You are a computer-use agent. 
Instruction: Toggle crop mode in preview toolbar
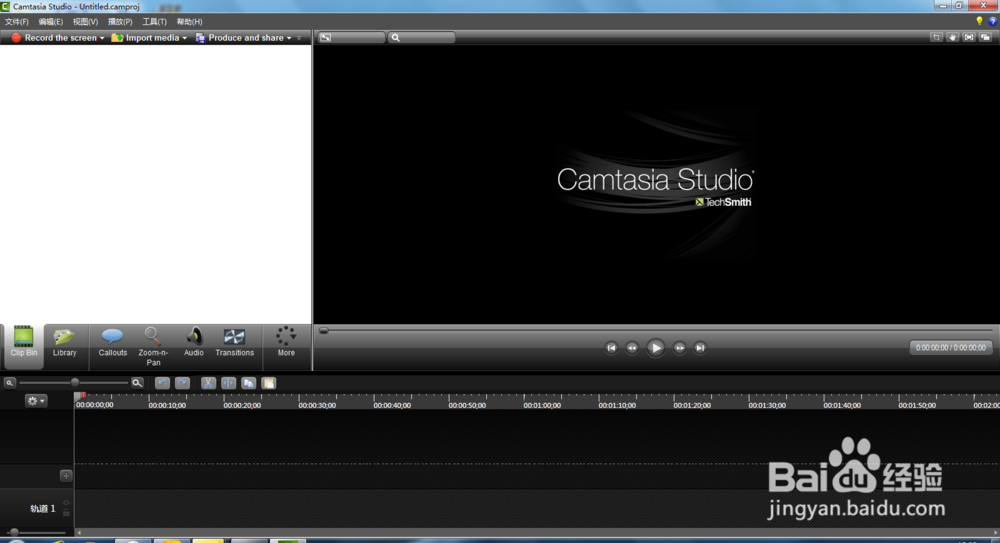[x=936, y=38]
